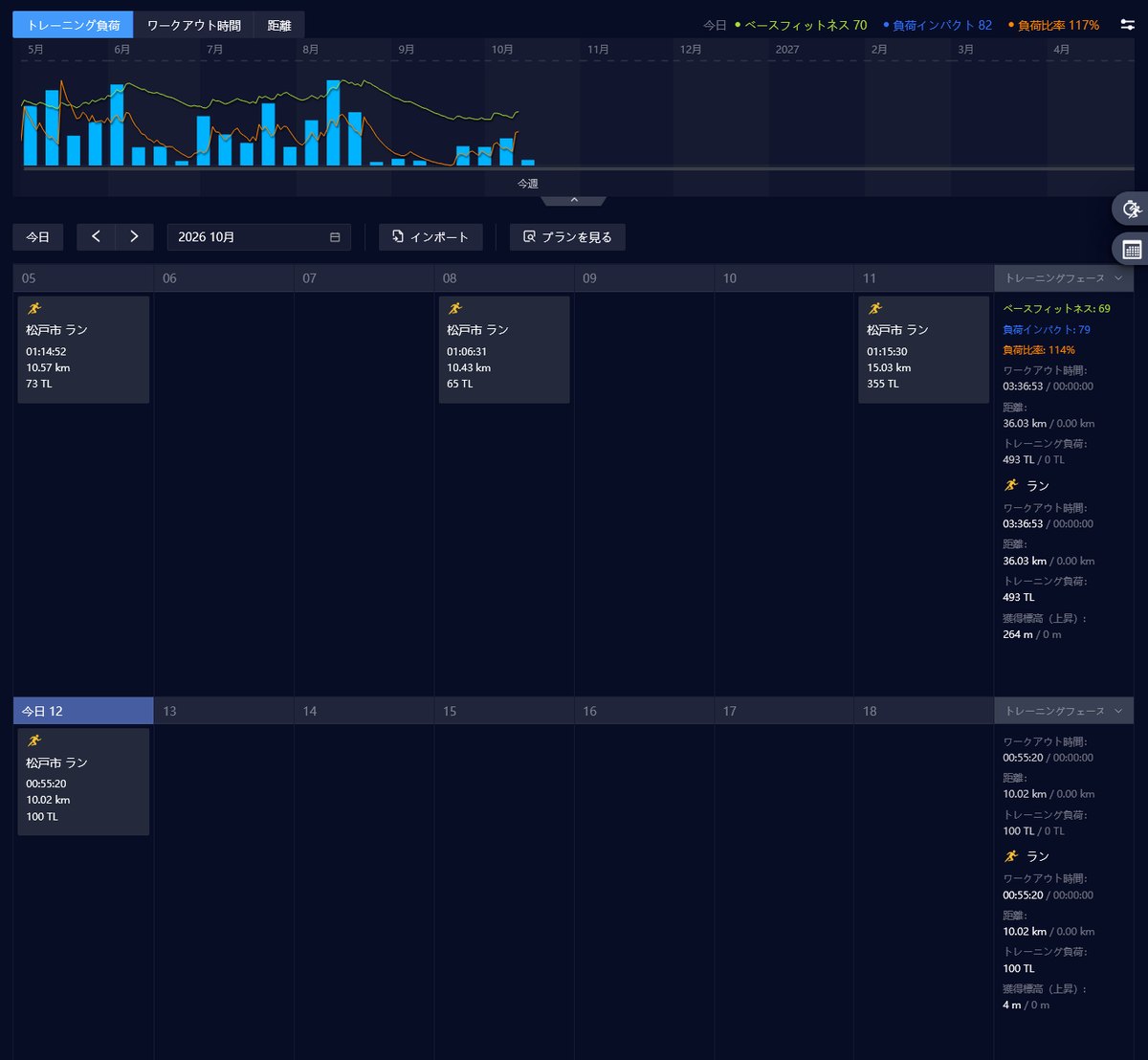Collapse the chart panel chevron

tap(574, 200)
